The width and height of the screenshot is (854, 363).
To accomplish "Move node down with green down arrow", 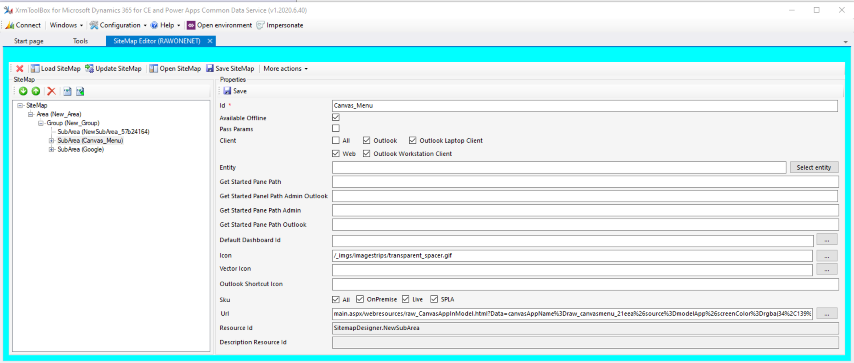I will 23,91.
